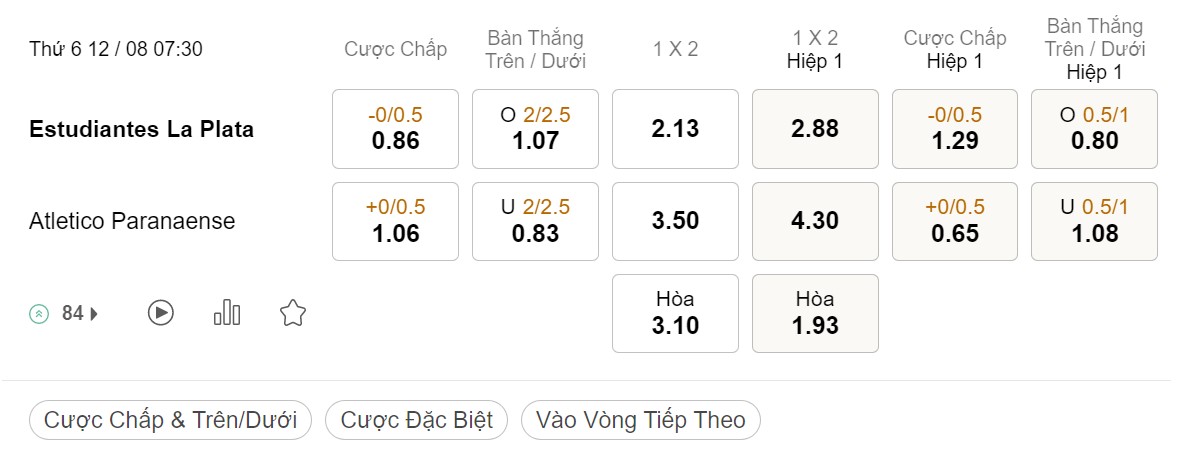This screenshot has height=466, width=1178.
Task: Select full-time 1X2 home win at 2.13
Action: [x=675, y=129]
